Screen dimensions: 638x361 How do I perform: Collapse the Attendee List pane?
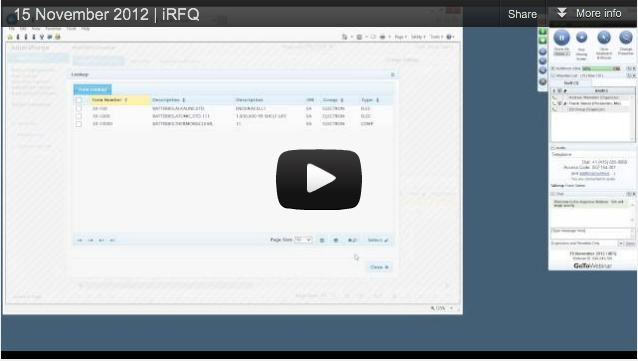[553, 76]
